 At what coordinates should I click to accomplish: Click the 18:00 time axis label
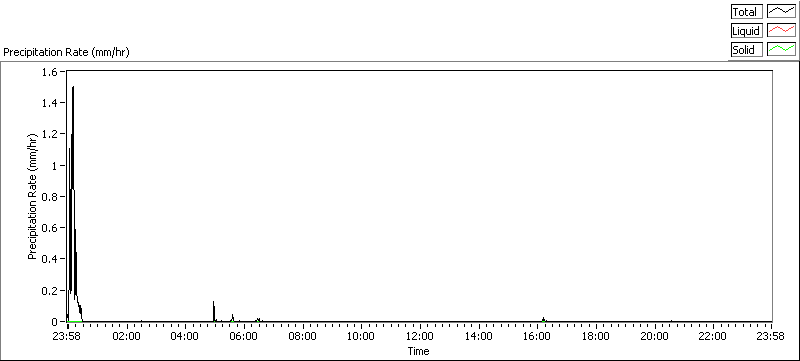[595, 336]
